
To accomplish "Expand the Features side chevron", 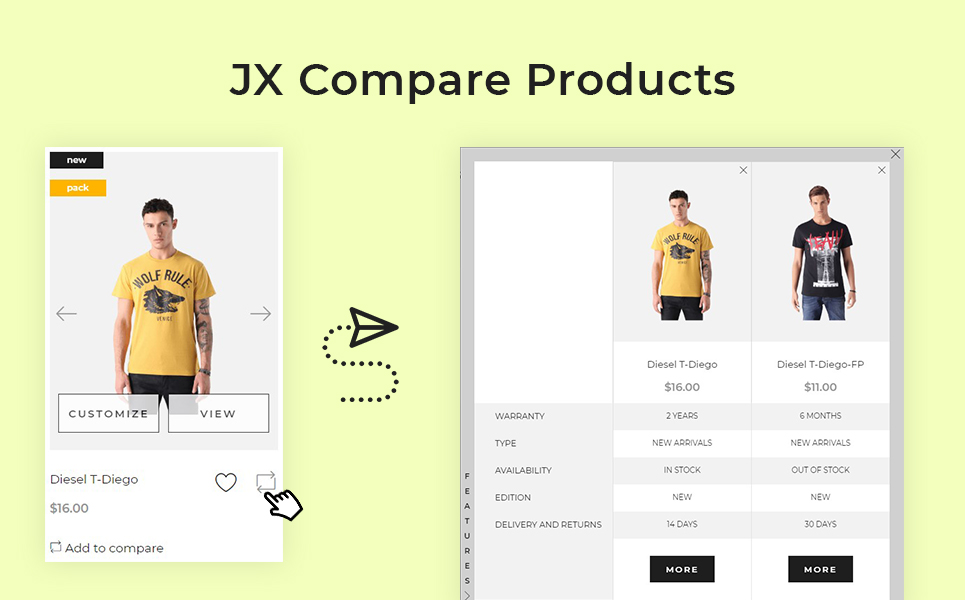I will pos(467,594).
